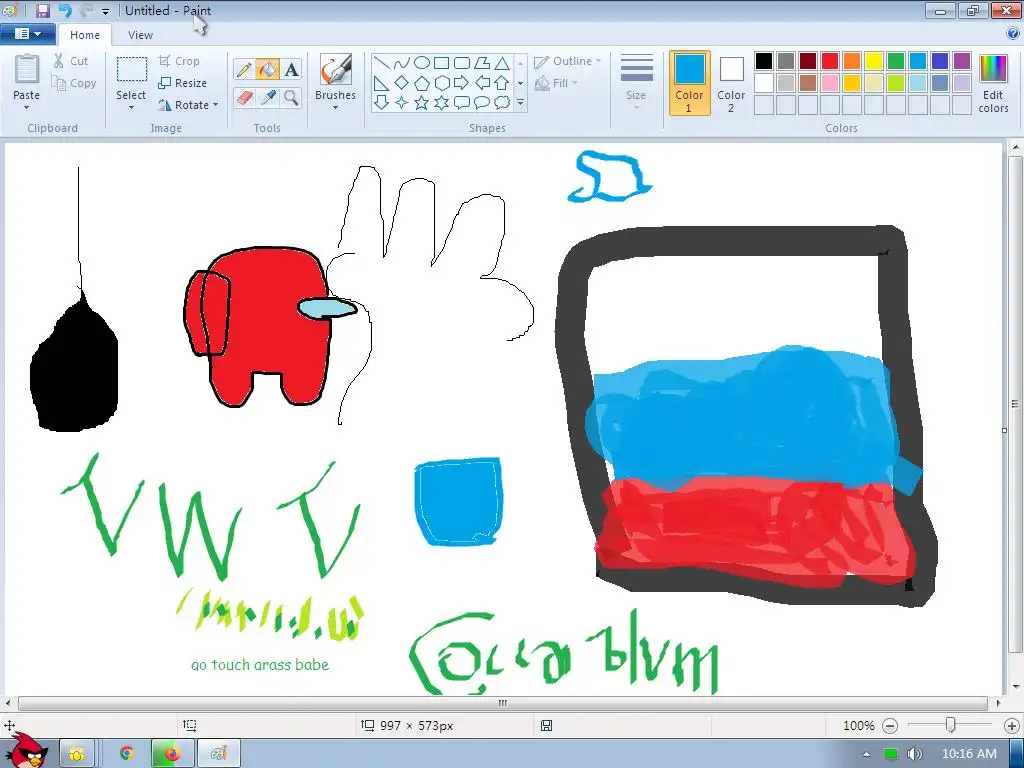The width and height of the screenshot is (1024, 768).
Task: Open Customize Quick Access Toolbar arrow
Action: click(x=105, y=11)
